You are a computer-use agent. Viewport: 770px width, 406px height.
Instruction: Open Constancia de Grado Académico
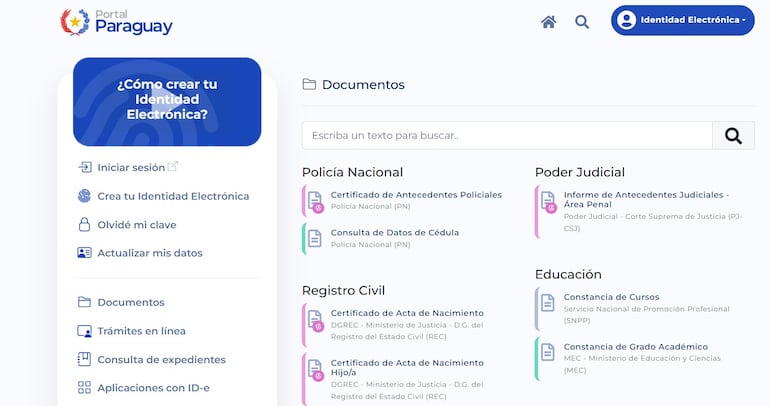tap(636, 347)
